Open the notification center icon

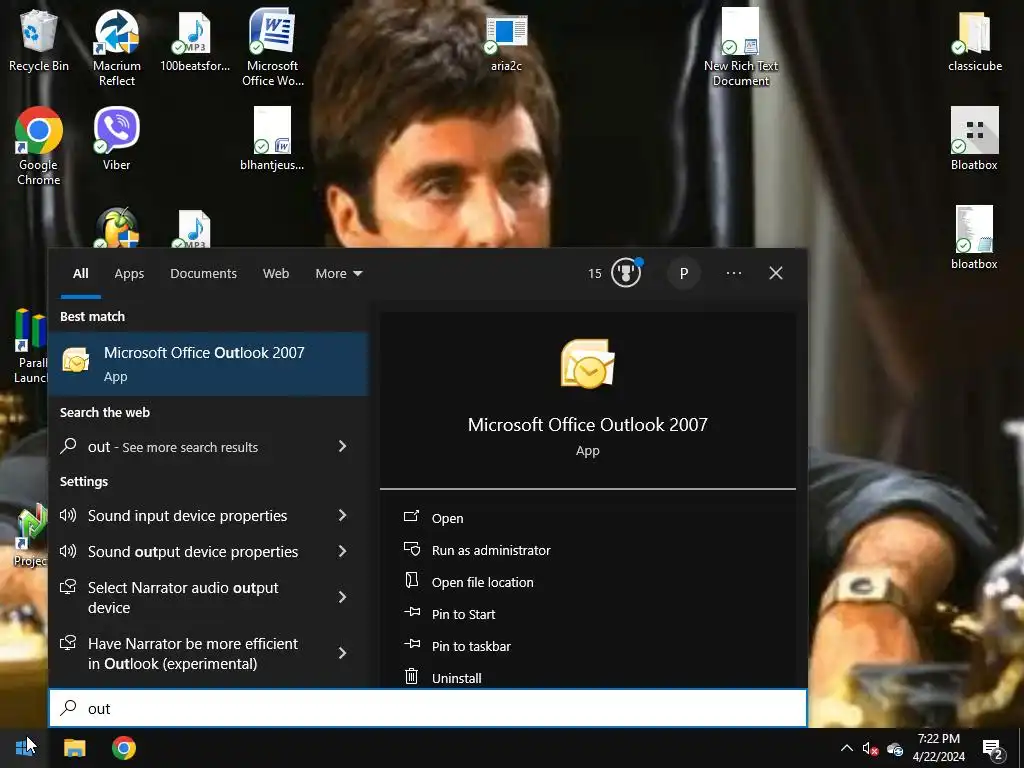click(993, 749)
